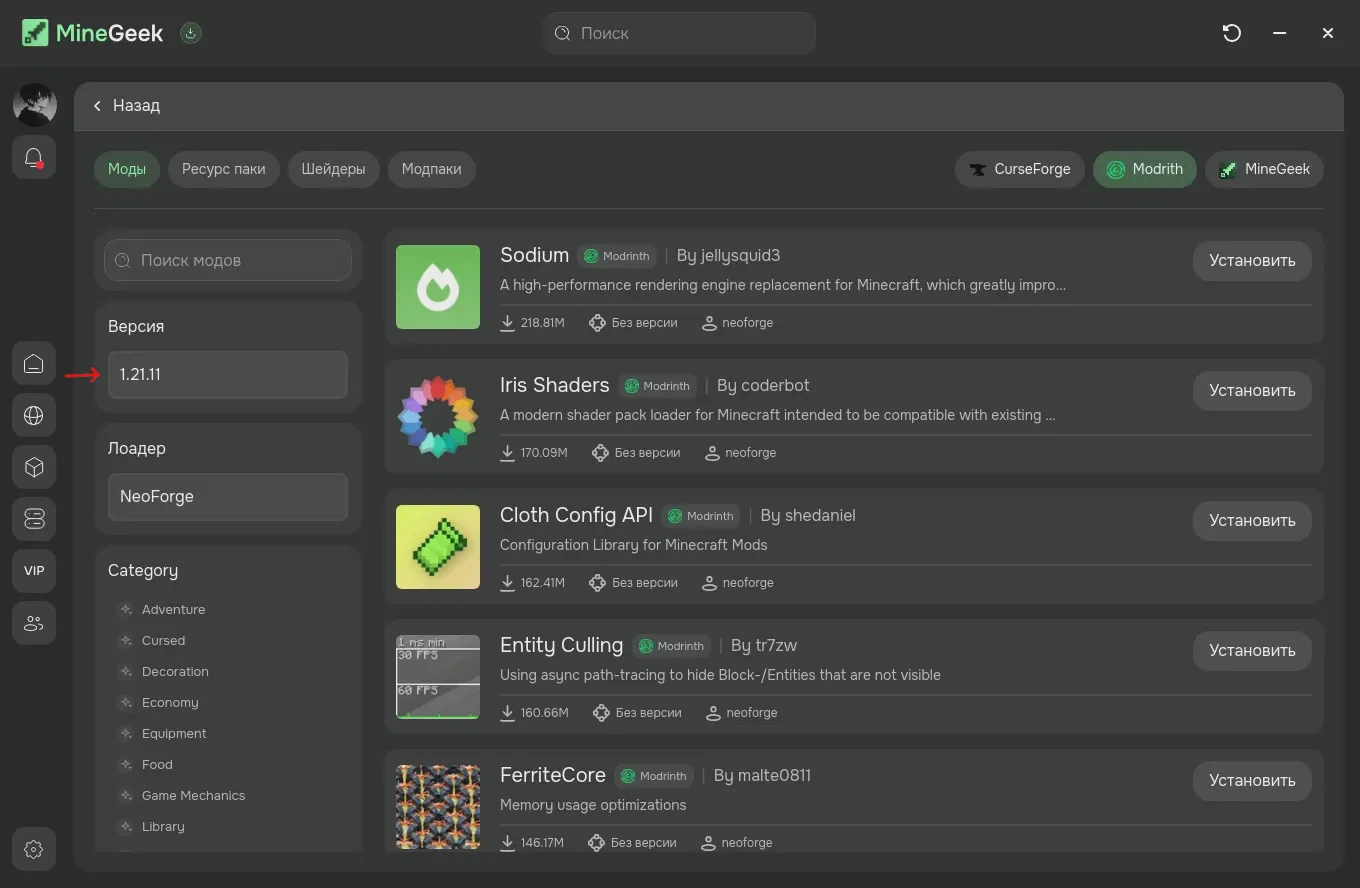Open the notifications bell

pyautogui.click(x=34, y=157)
